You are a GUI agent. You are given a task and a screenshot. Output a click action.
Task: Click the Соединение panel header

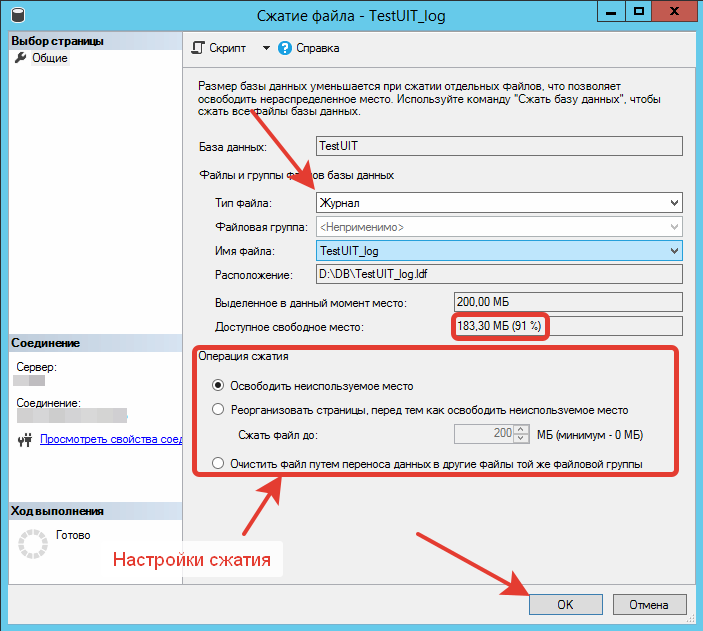[95, 343]
